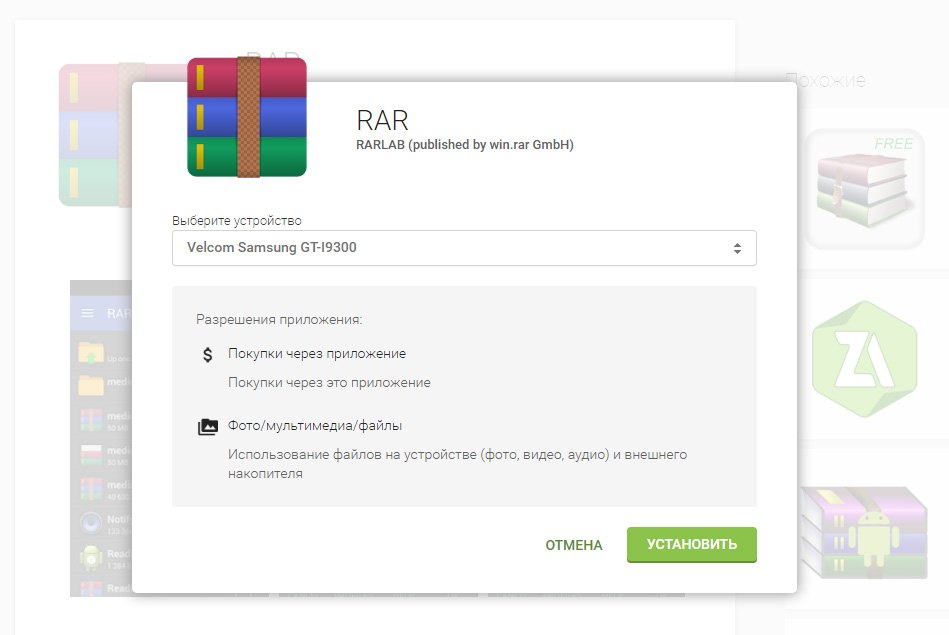The width and height of the screenshot is (949, 635).
Task: Open the hamburger menu in the RAR screenshot
Action: pos(88,314)
